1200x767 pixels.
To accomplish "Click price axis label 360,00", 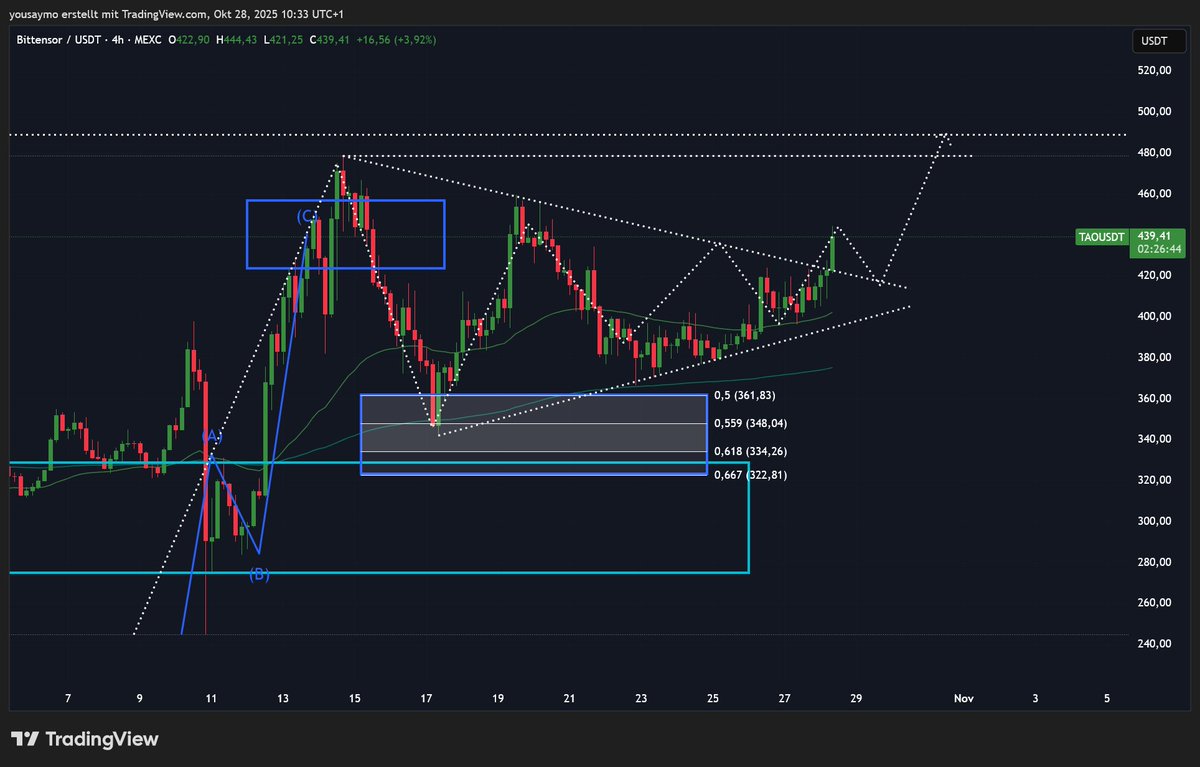I will [1153, 398].
